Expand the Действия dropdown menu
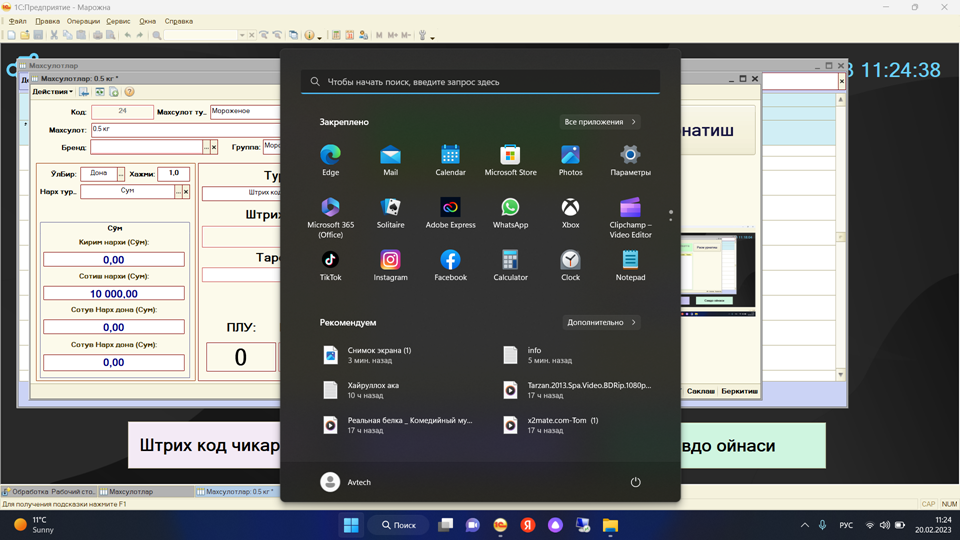This screenshot has height=540, width=960. [52, 92]
